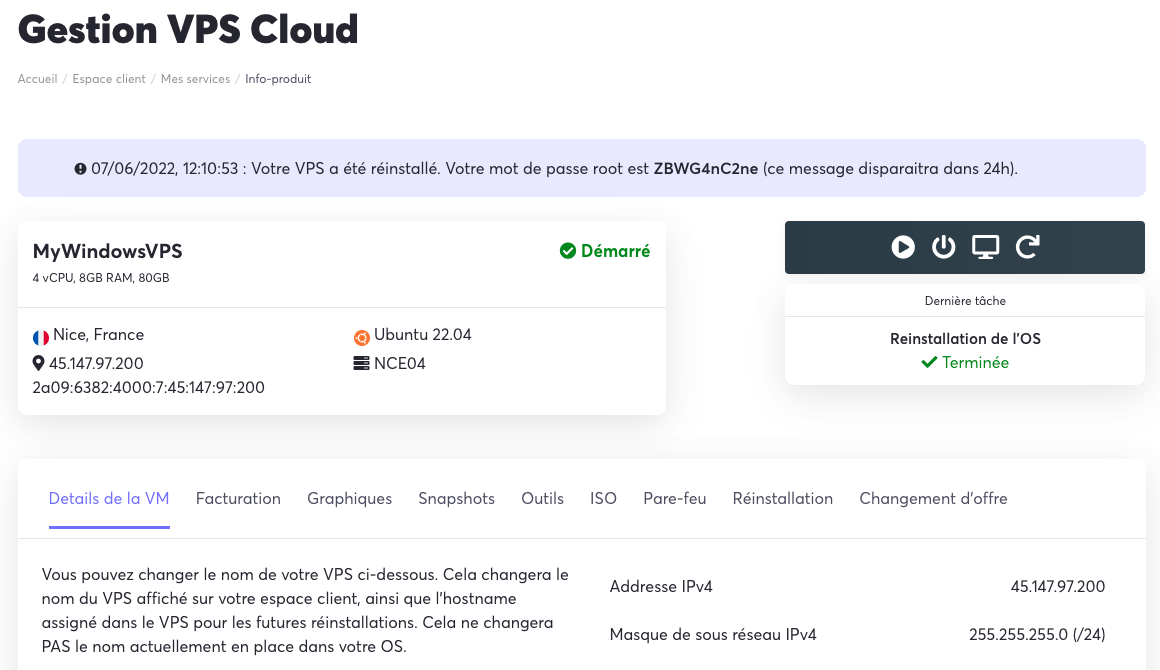
Task: Open the Graphiques tab
Action: point(349,498)
